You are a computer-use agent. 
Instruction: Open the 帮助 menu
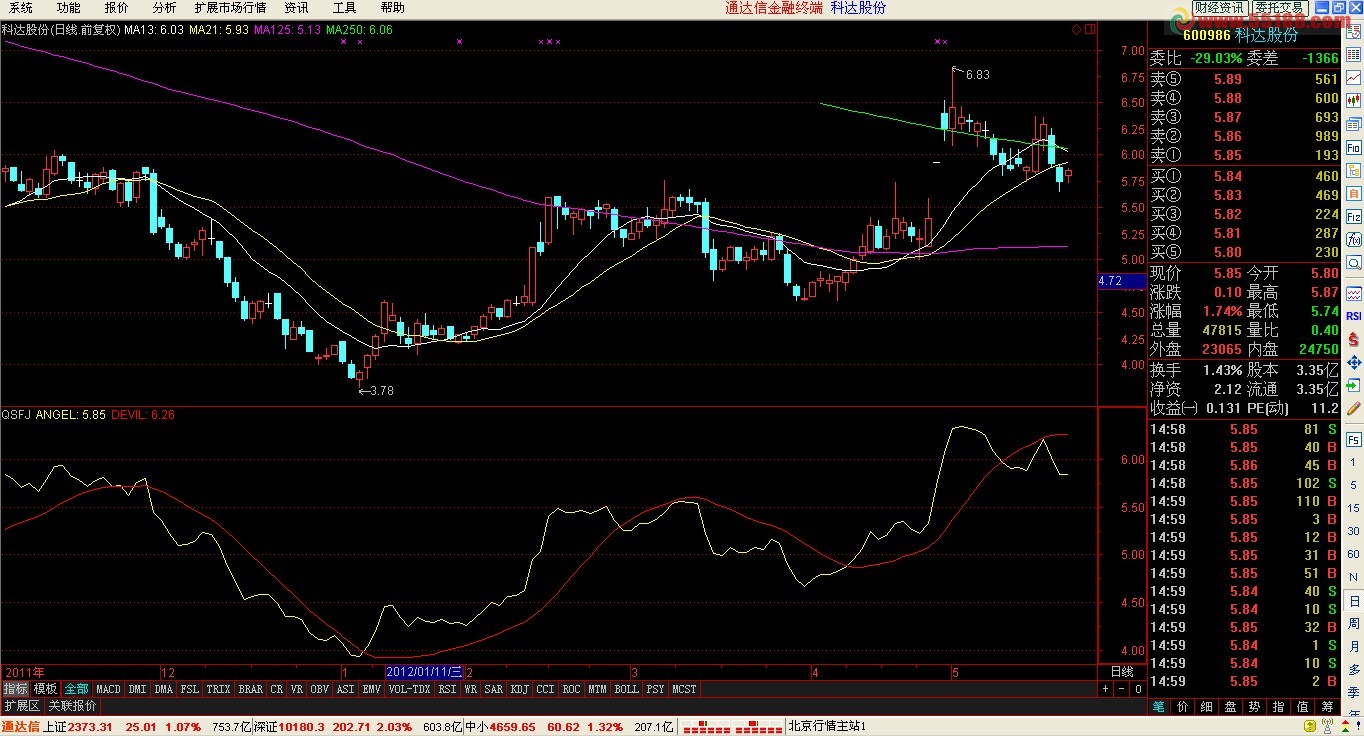393,8
